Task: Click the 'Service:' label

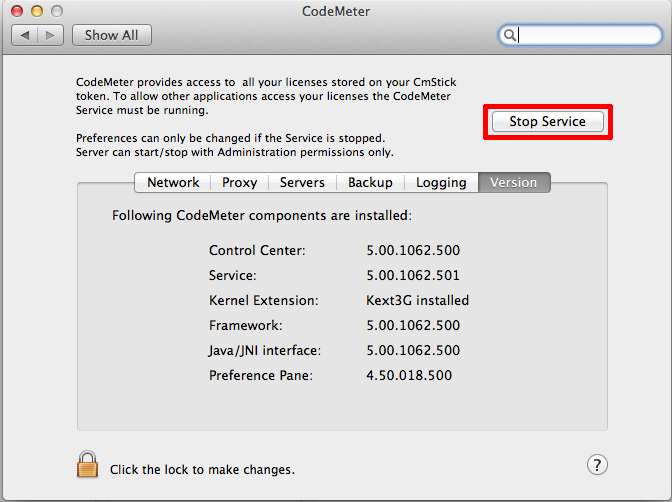Action: click(232, 275)
